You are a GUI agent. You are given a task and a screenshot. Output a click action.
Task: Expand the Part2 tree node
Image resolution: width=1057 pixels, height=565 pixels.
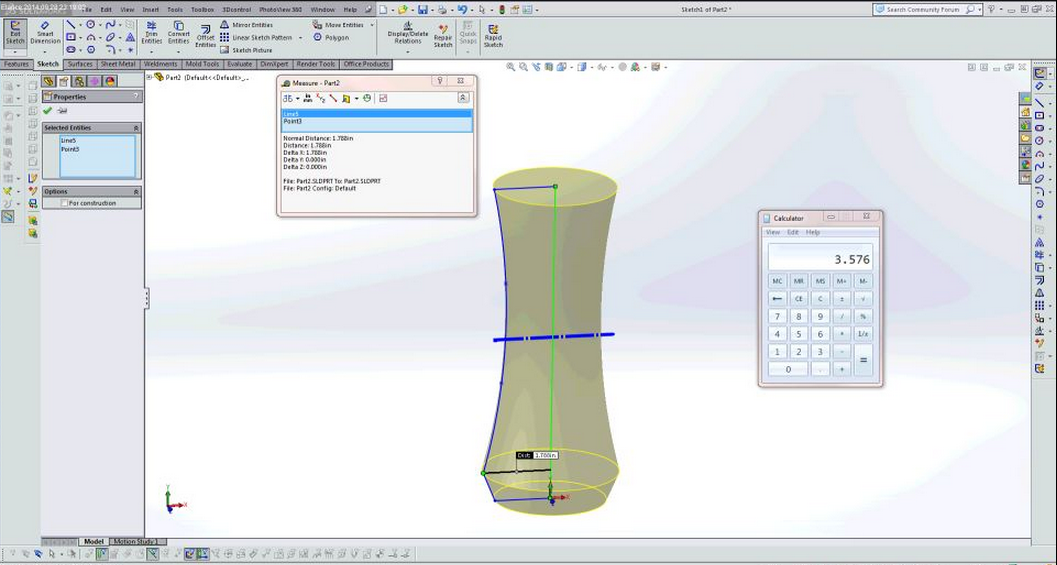(149, 78)
